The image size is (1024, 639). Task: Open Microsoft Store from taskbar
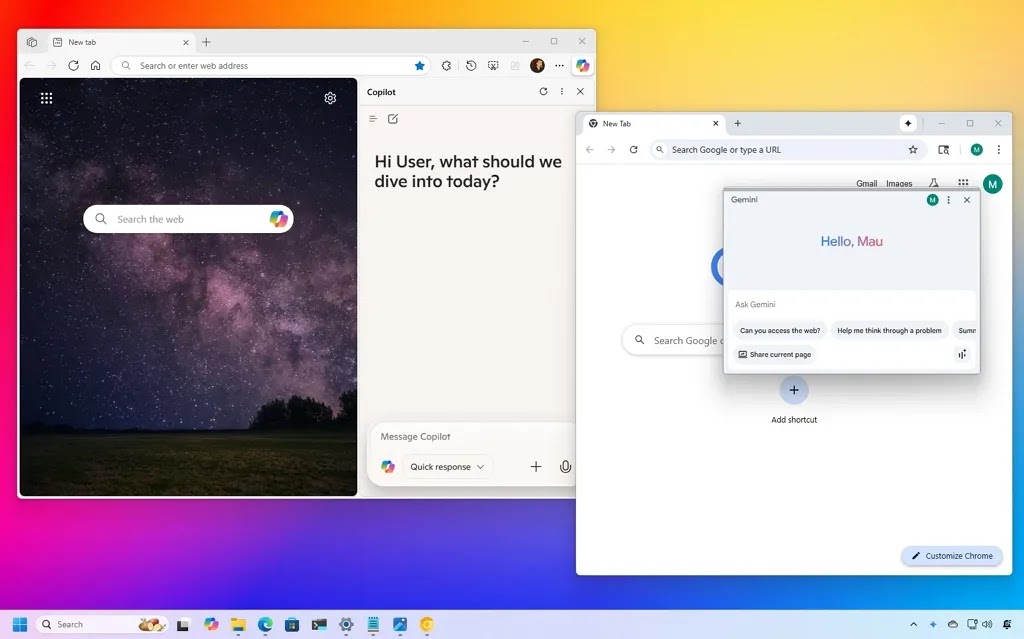click(292, 625)
